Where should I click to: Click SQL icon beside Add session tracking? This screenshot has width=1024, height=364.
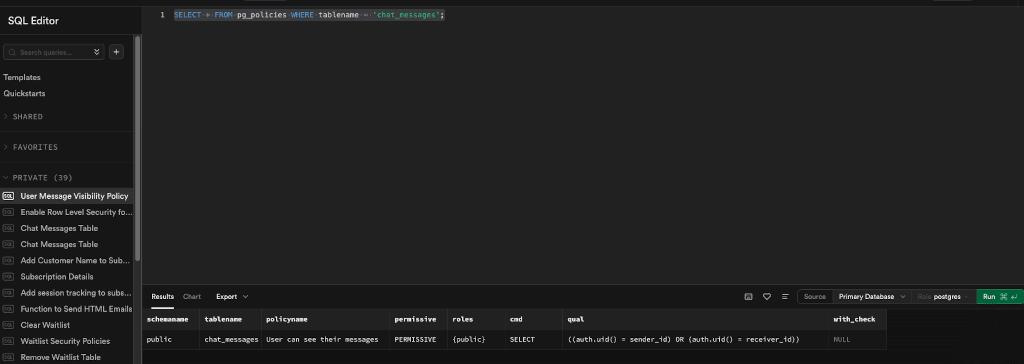pos(8,293)
